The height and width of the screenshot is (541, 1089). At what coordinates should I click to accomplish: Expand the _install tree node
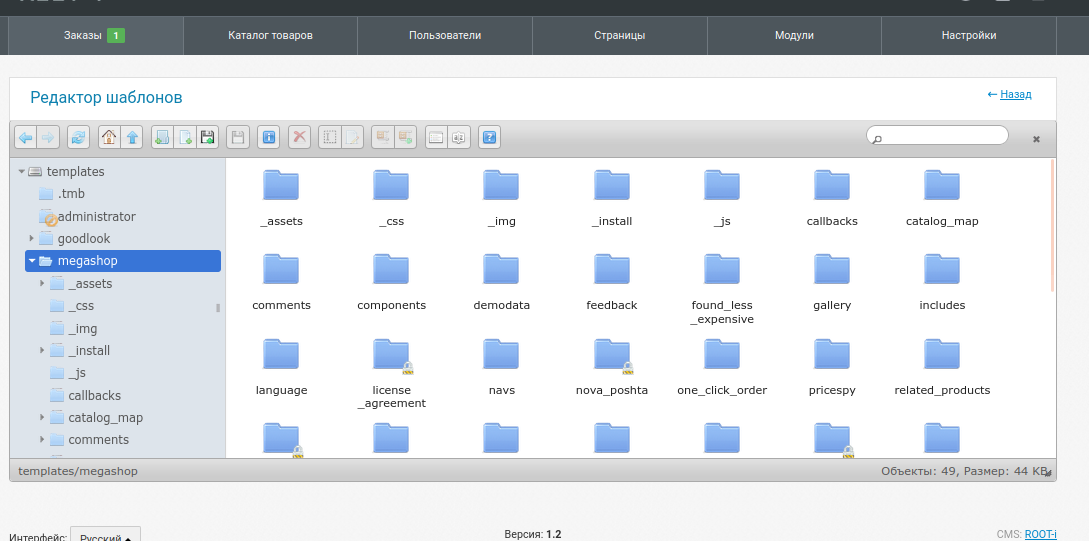42,351
